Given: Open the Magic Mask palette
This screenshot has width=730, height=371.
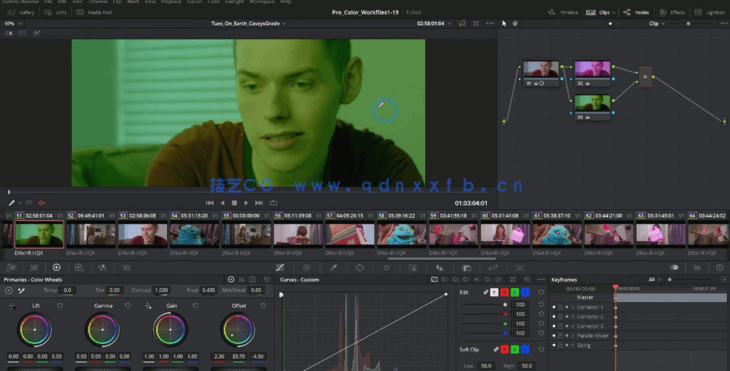Looking at the screenshot, I should (413, 268).
